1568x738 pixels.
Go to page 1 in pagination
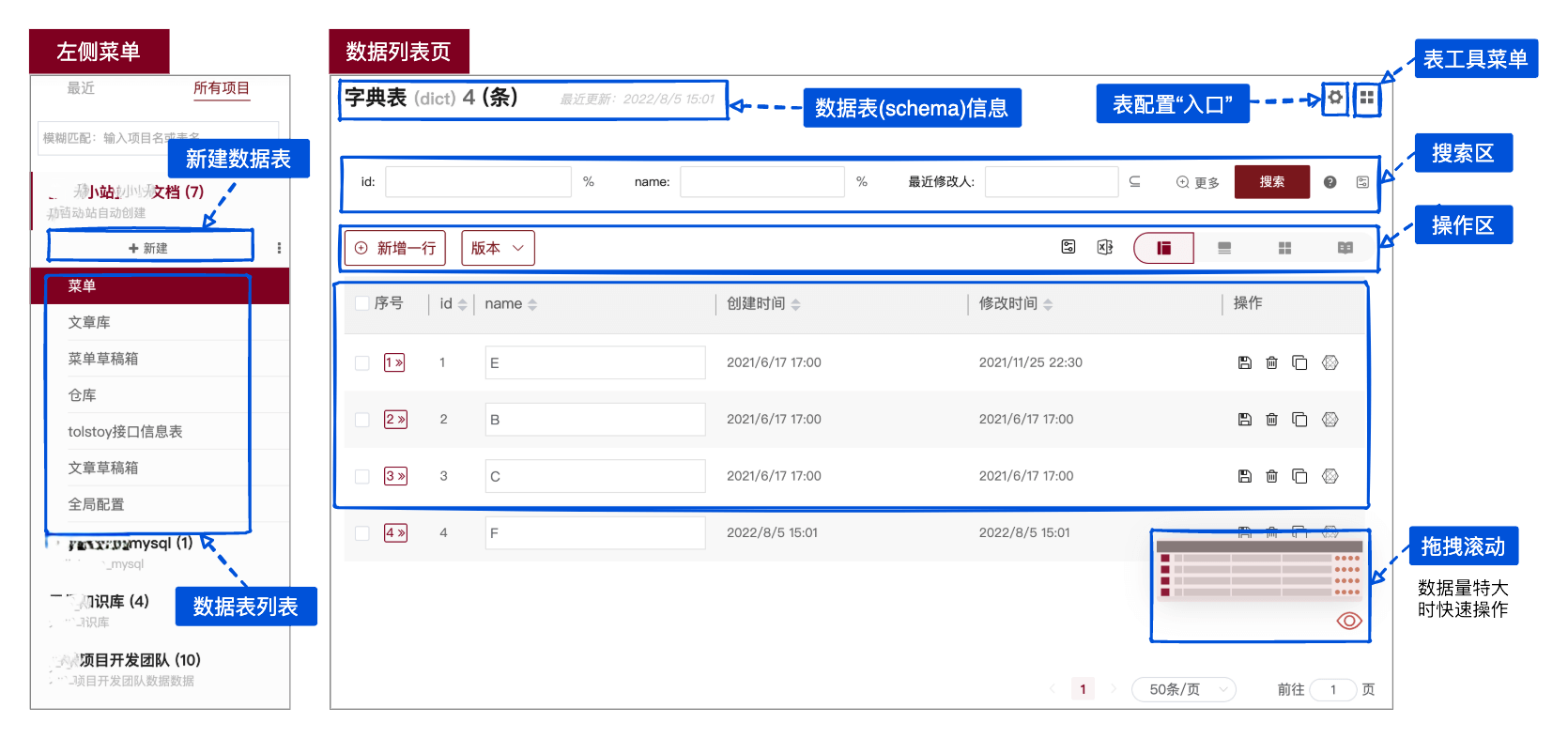coord(1083,689)
